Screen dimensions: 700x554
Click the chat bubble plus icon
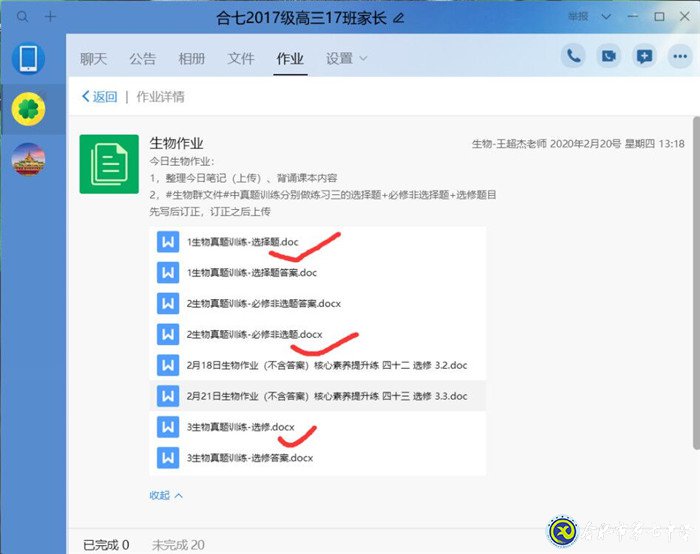point(644,56)
